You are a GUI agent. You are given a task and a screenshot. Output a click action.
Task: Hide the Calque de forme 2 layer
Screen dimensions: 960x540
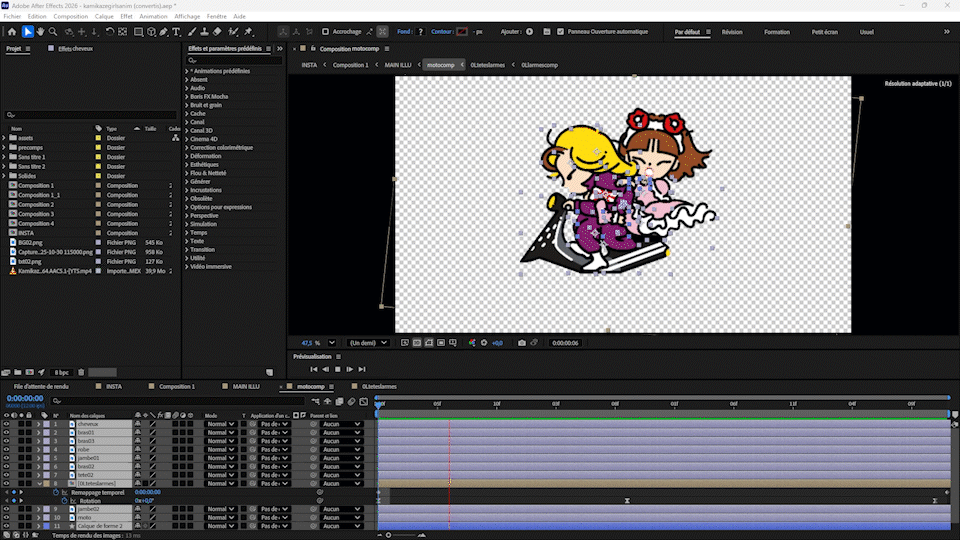click(6, 526)
